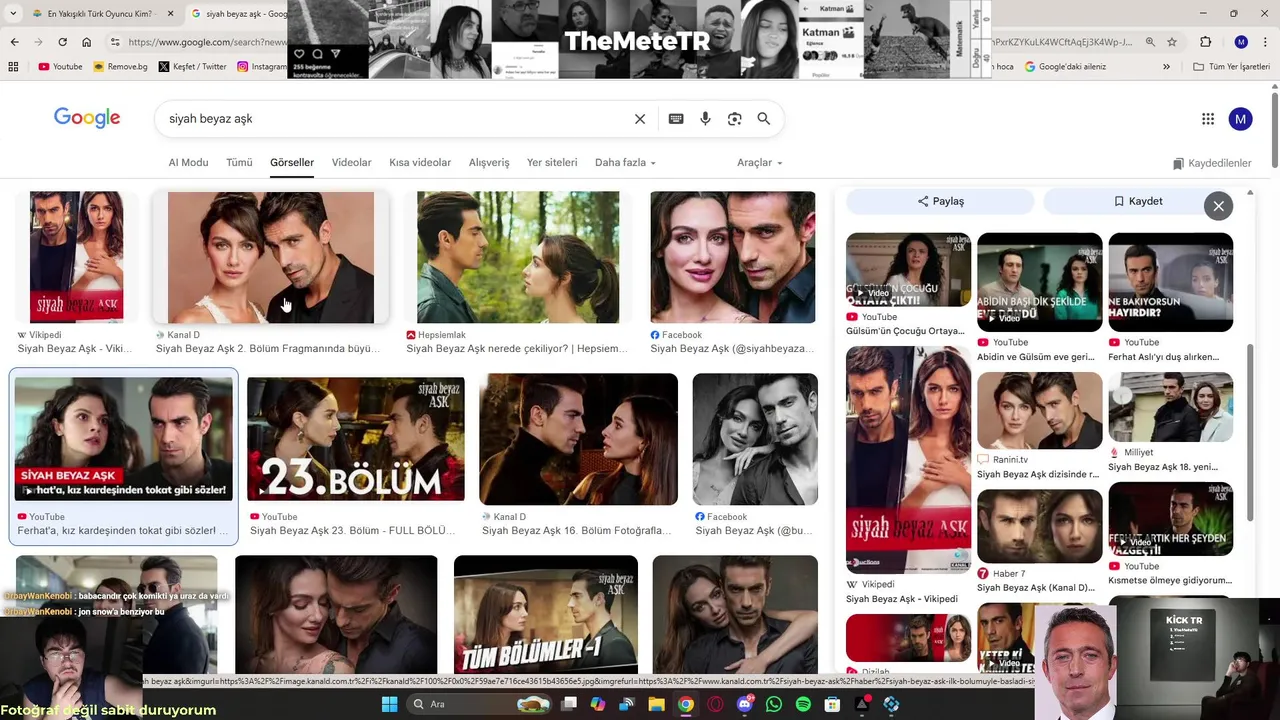This screenshot has height=720, width=1280.
Task: Open the Keşfet / Twitter bookmark
Action: coord(193,67)
